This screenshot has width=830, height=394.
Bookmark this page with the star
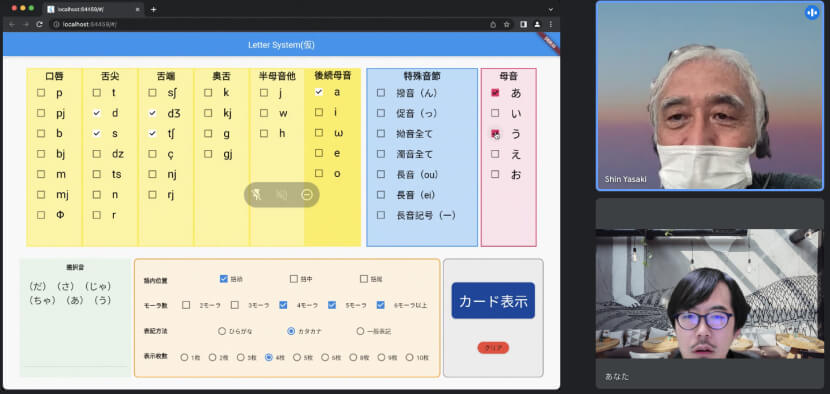(x=507, y=24)
